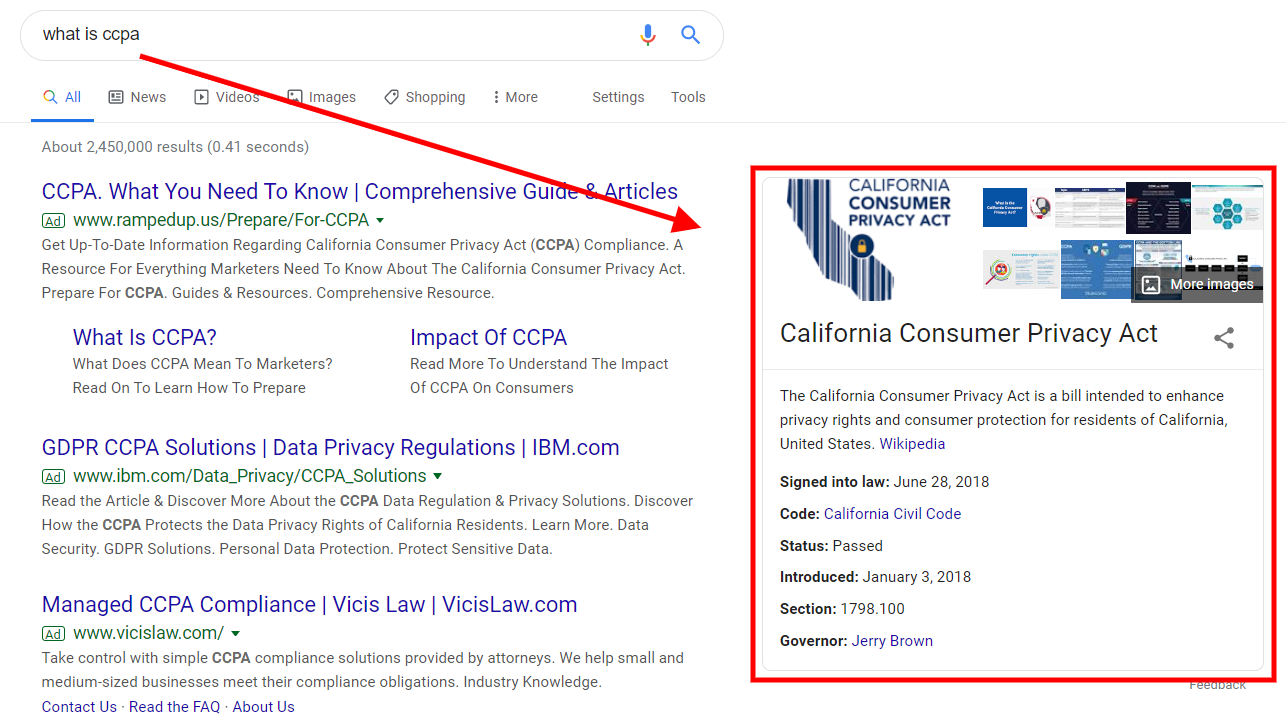This screenshot has width=1286, height=718.
Task: Open the 'Jerry Brown' governor link
Action: point(892,641)
